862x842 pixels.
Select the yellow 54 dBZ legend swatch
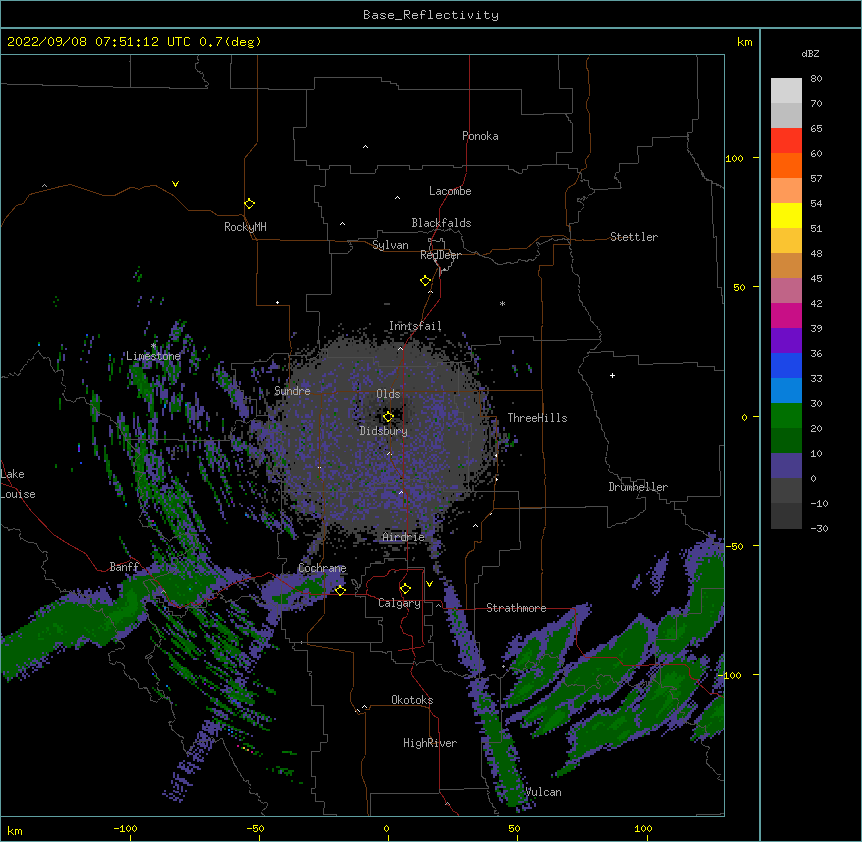[786, 215]
